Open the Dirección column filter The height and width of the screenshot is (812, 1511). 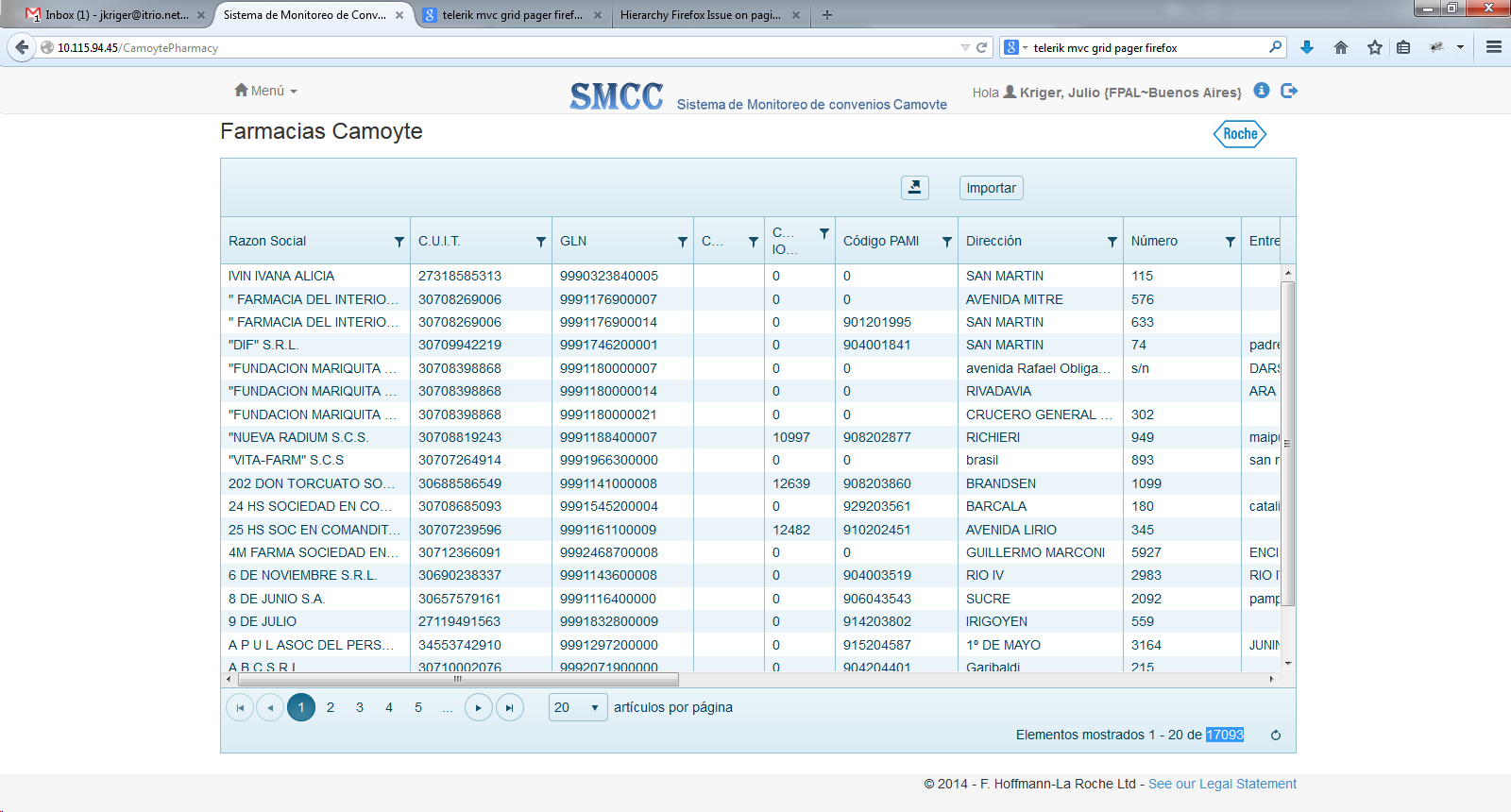point(1112,242)
